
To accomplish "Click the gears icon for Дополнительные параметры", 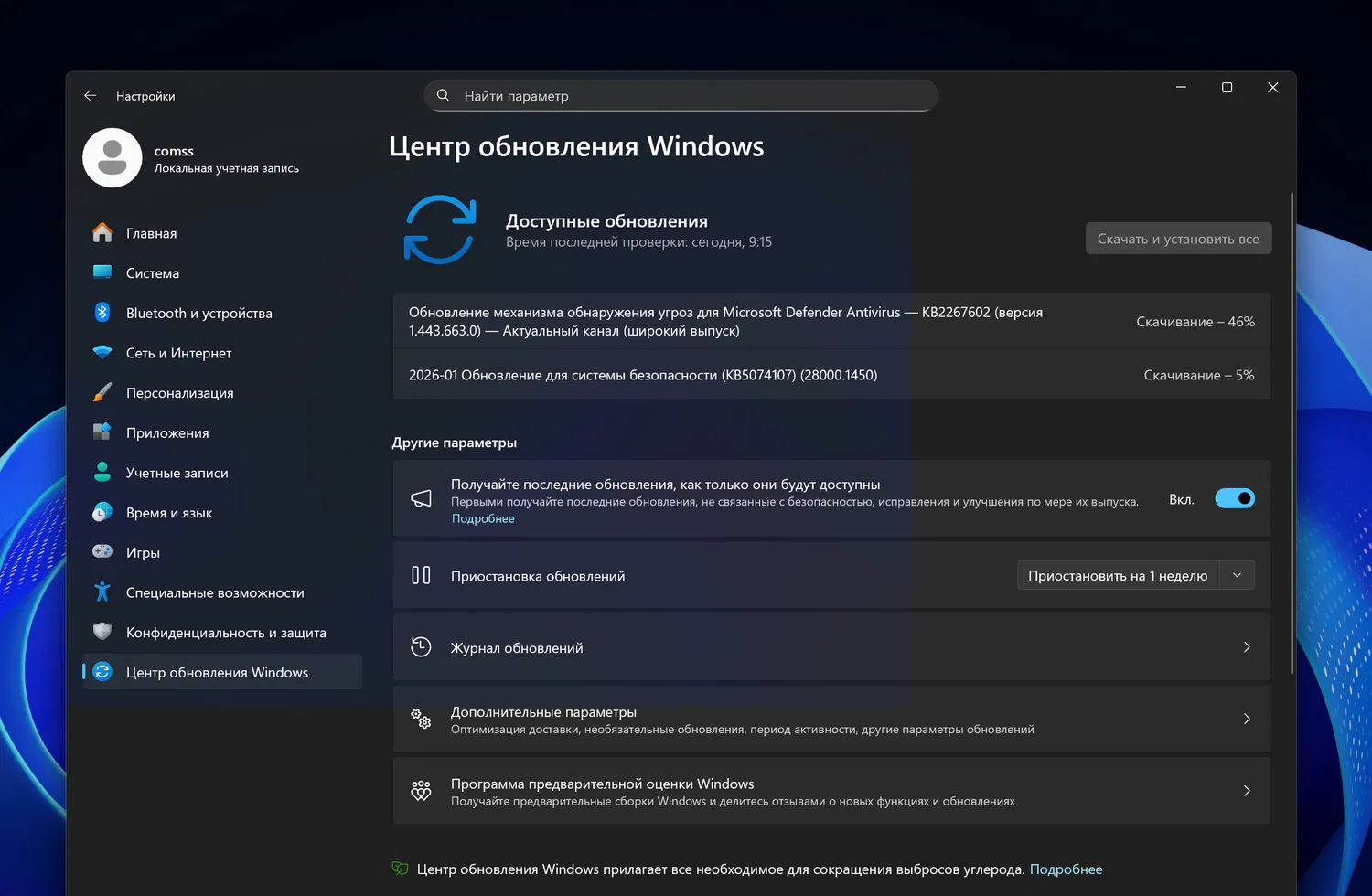I will [x=421, y=719].
